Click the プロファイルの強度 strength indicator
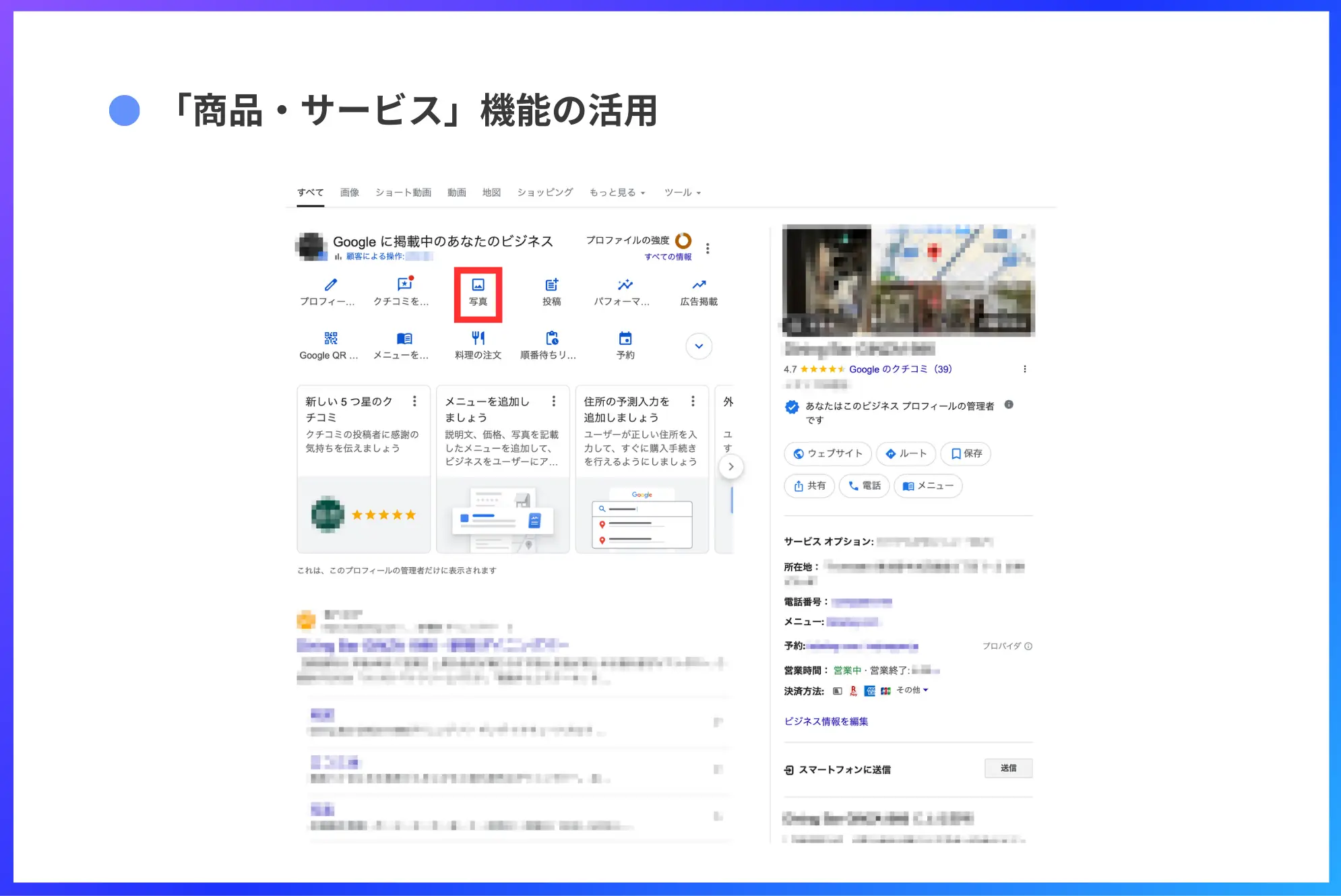The image size is (1341, 896). pos(682,240)
